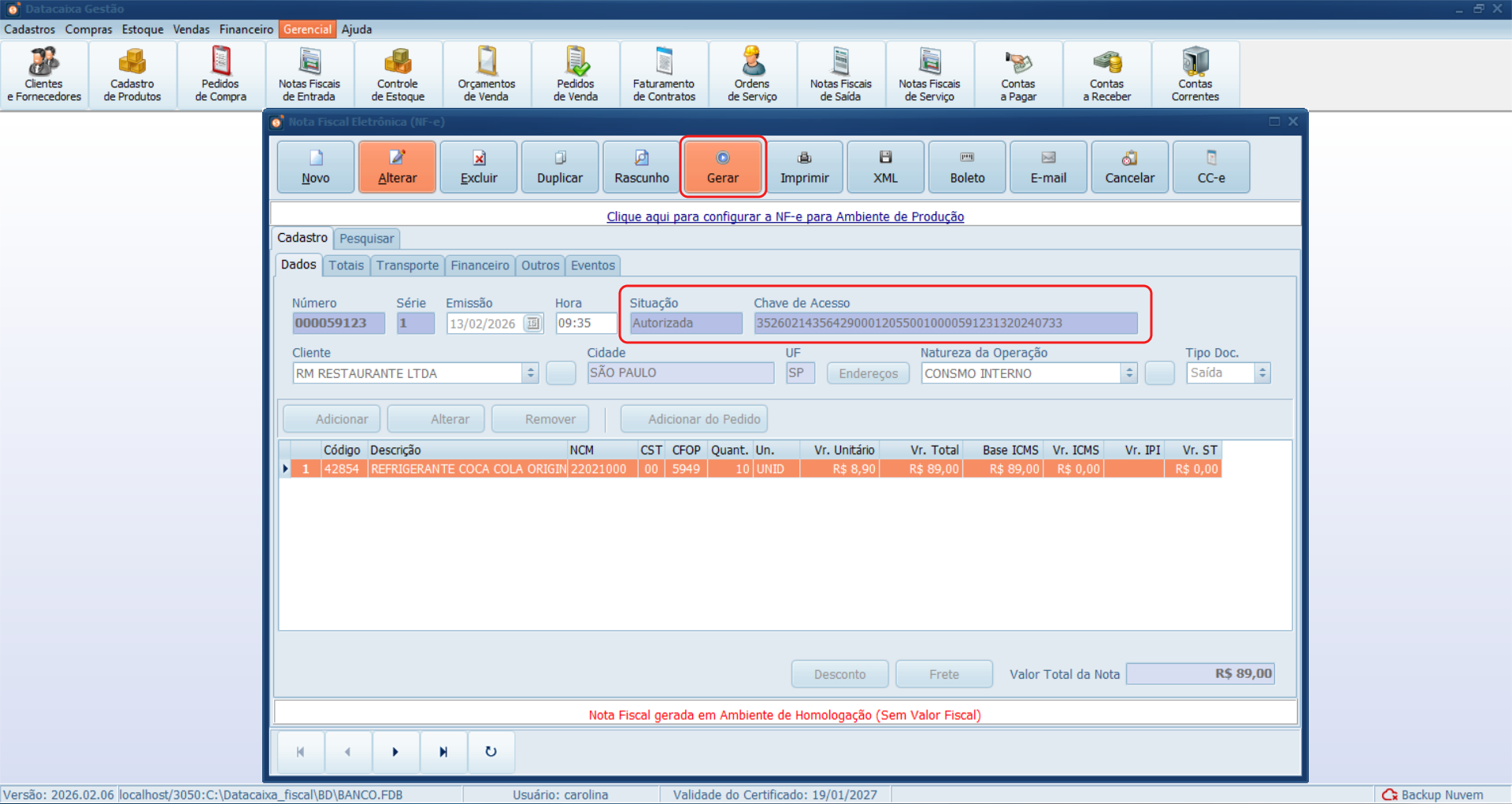
Task: Open Clientes e Fornecedores from the toolbar
Action: [x=44, y=76]
